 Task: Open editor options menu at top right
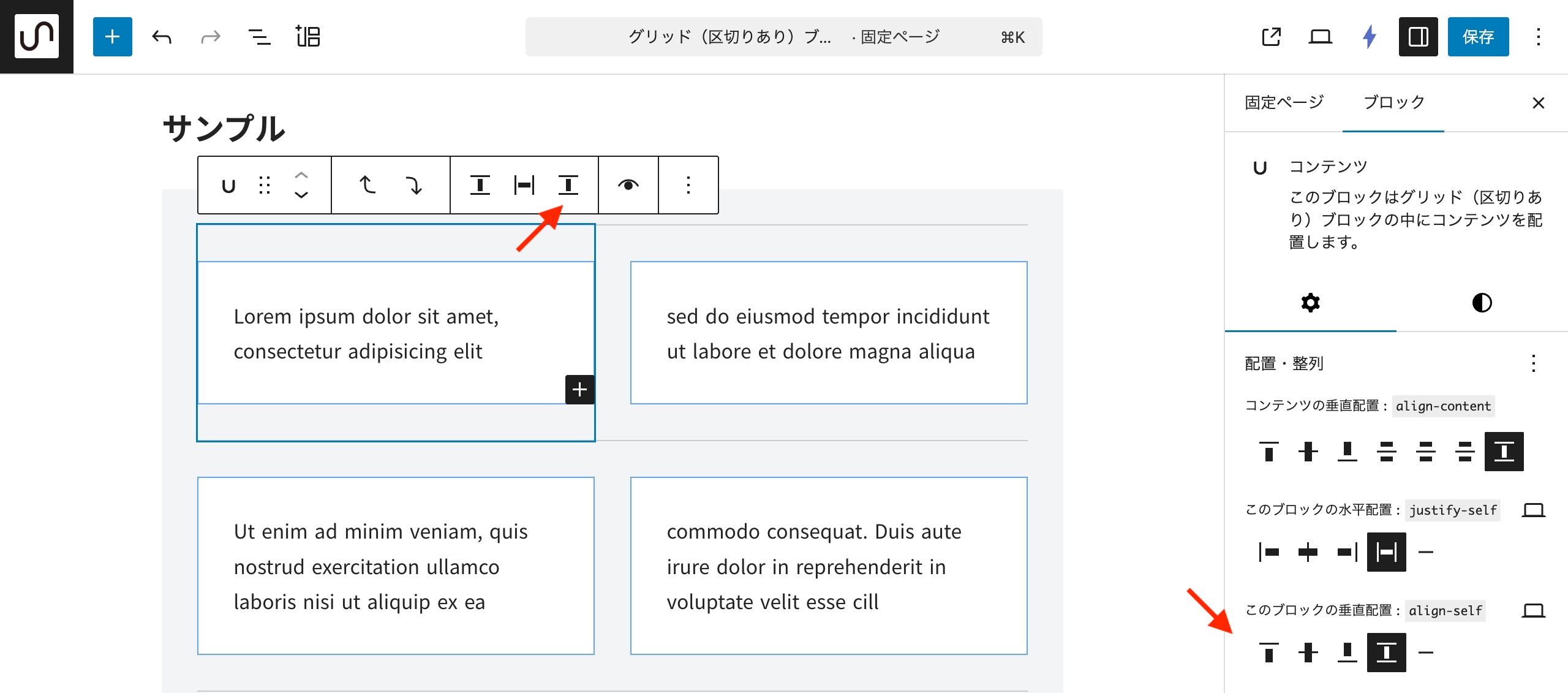pyautogui.click(x=1538, y=37)
